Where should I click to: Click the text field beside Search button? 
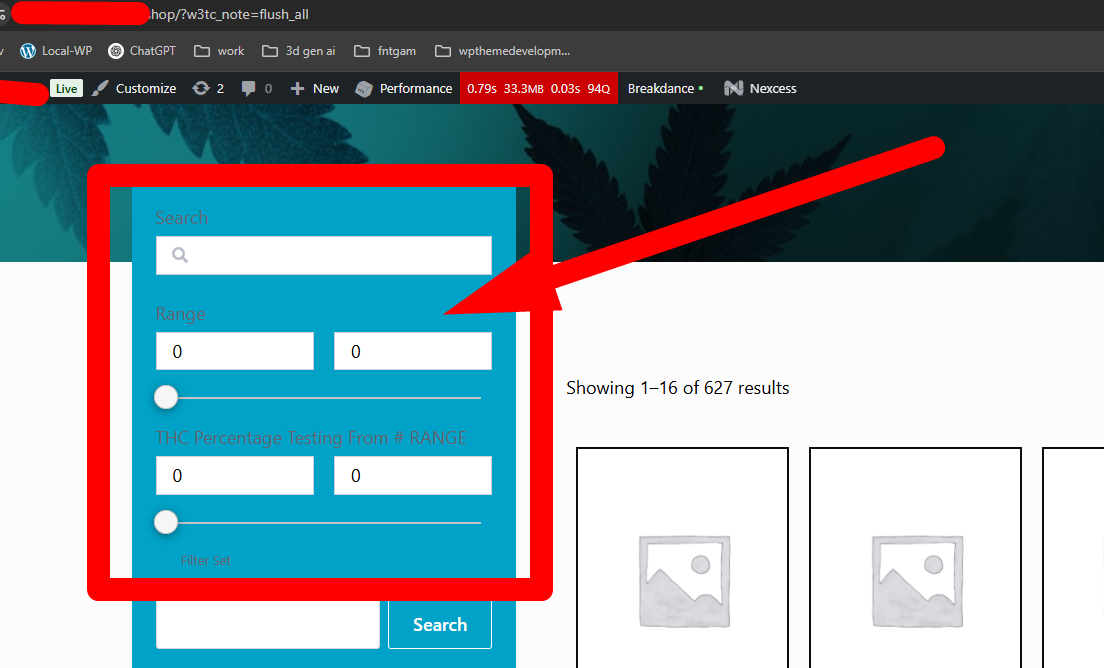pos(268,624)
